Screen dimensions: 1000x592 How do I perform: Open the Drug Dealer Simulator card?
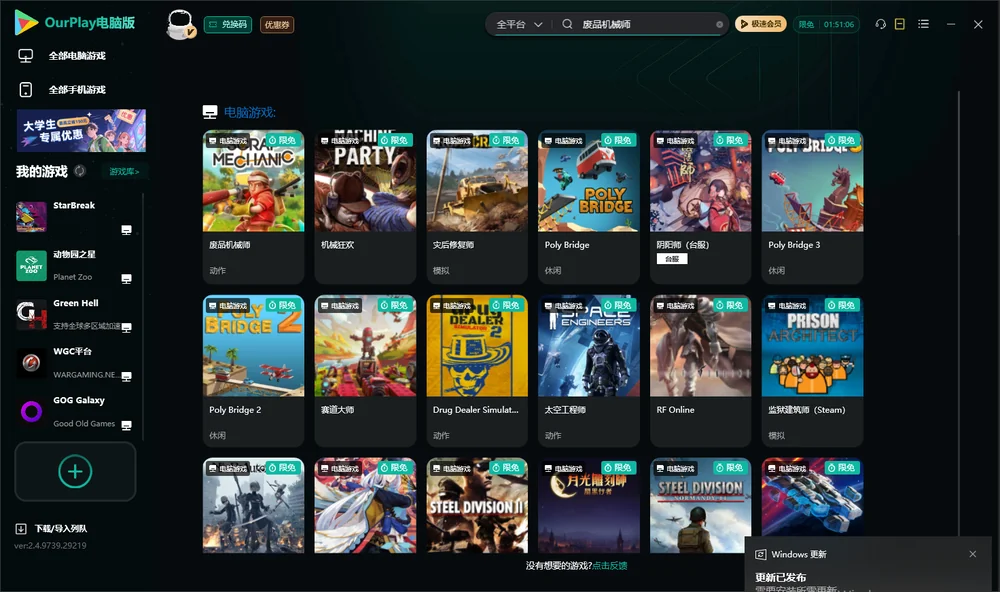click(x=477, y=371)
